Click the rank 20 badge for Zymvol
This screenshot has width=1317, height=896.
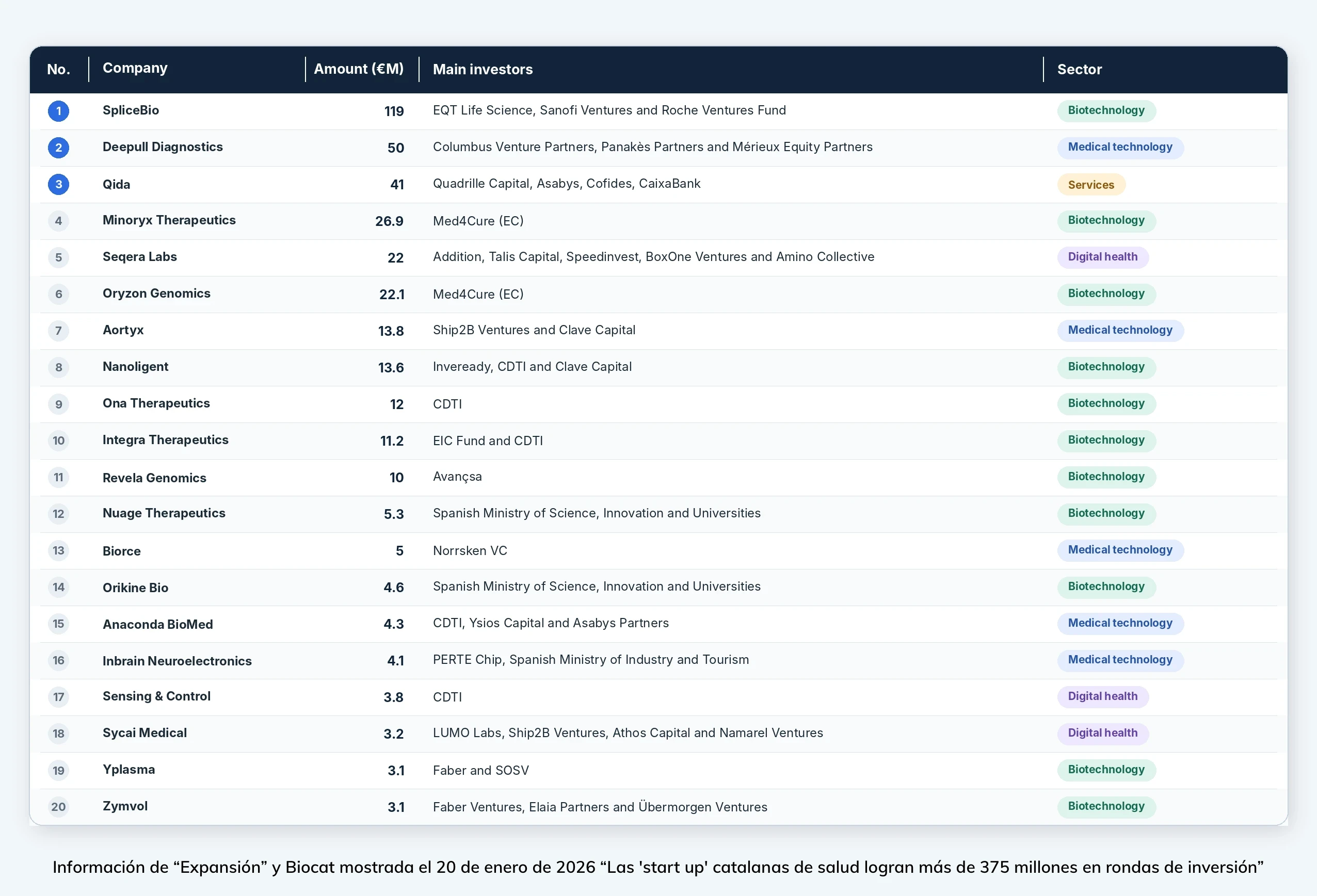tap(58, 807)
